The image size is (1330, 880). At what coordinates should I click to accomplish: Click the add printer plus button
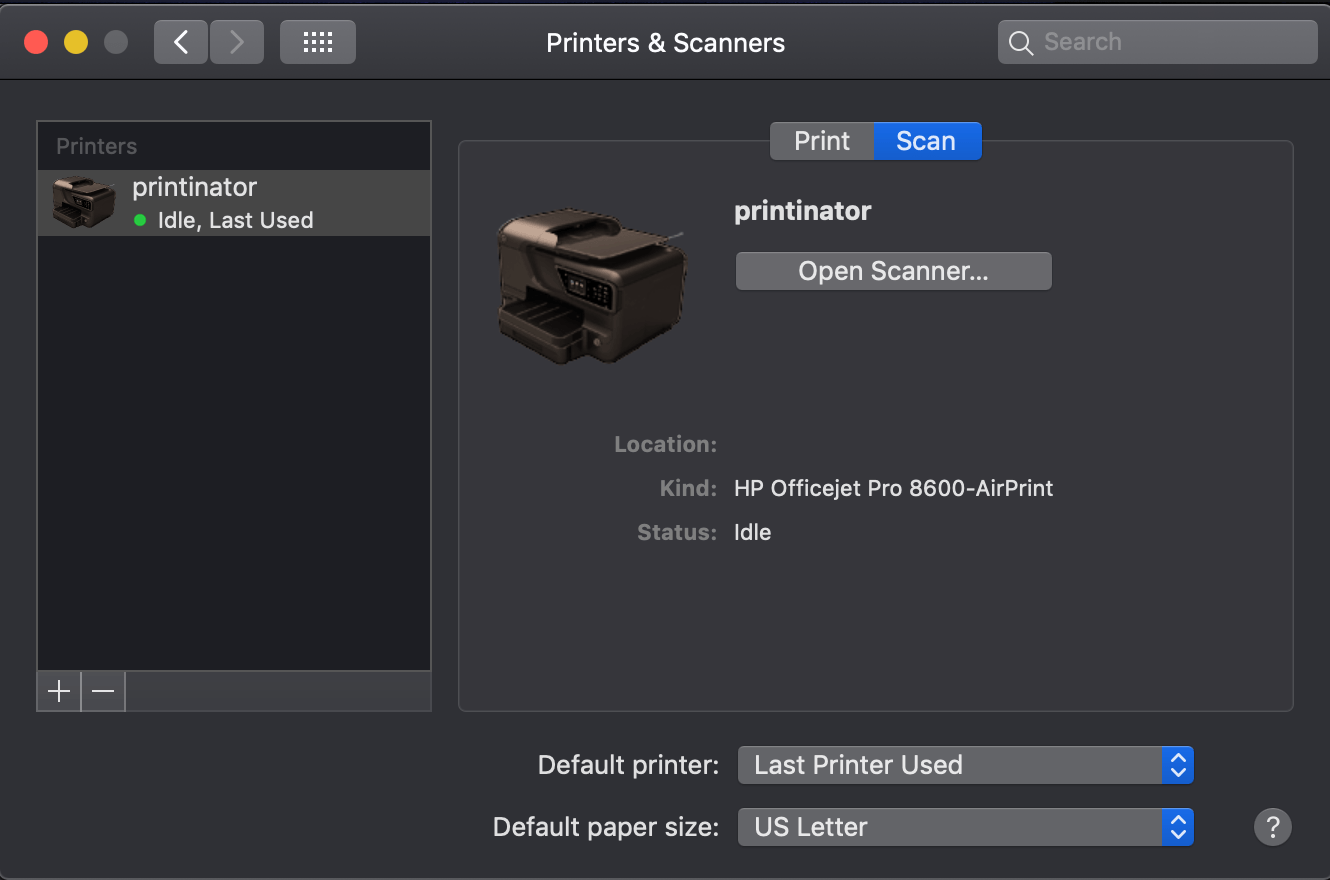[58, 691]
